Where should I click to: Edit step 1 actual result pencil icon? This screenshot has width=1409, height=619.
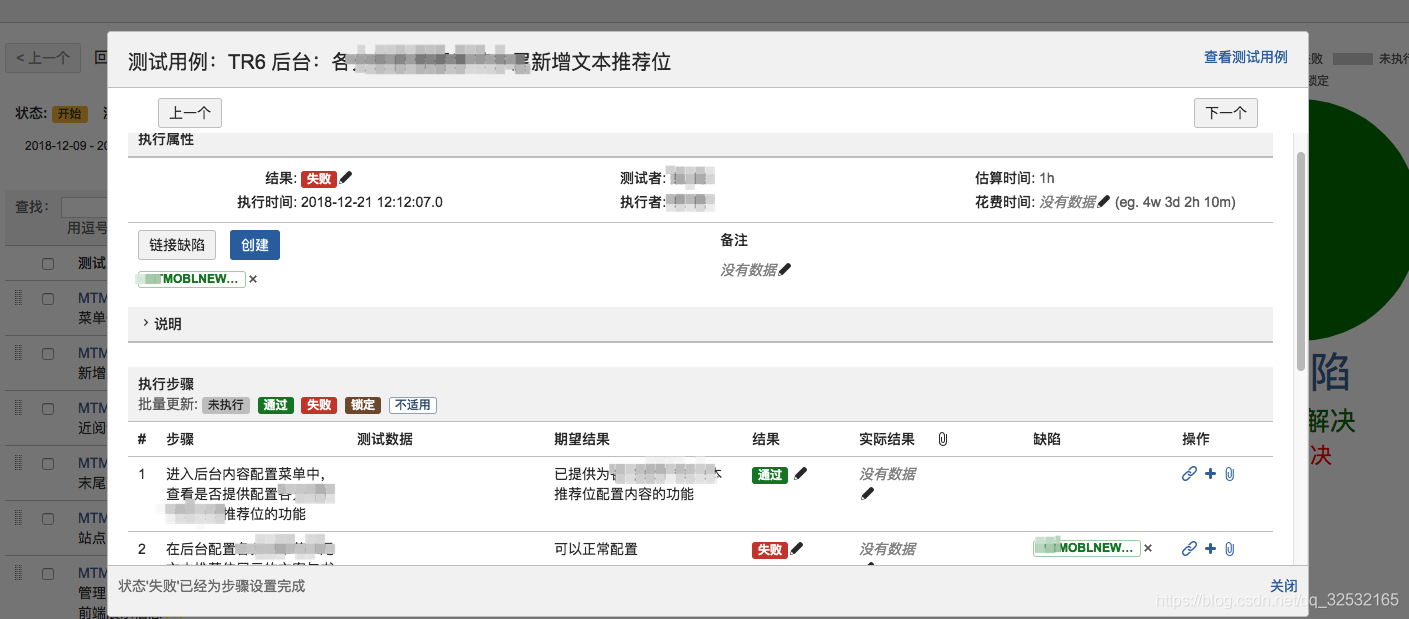coord(867,494)
